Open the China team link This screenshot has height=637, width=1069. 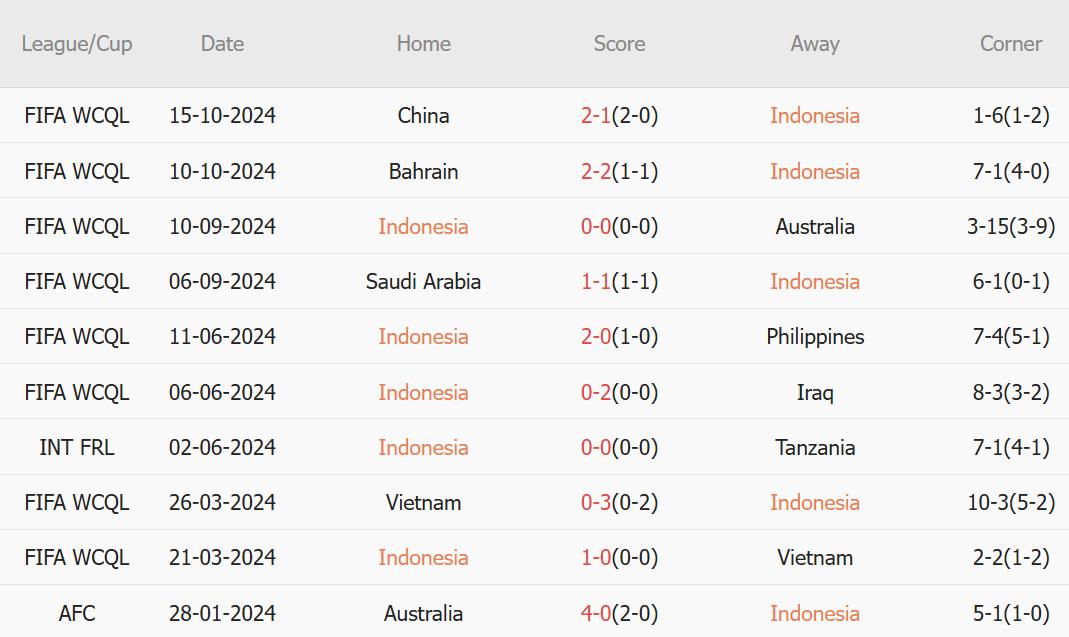point(423,116)
